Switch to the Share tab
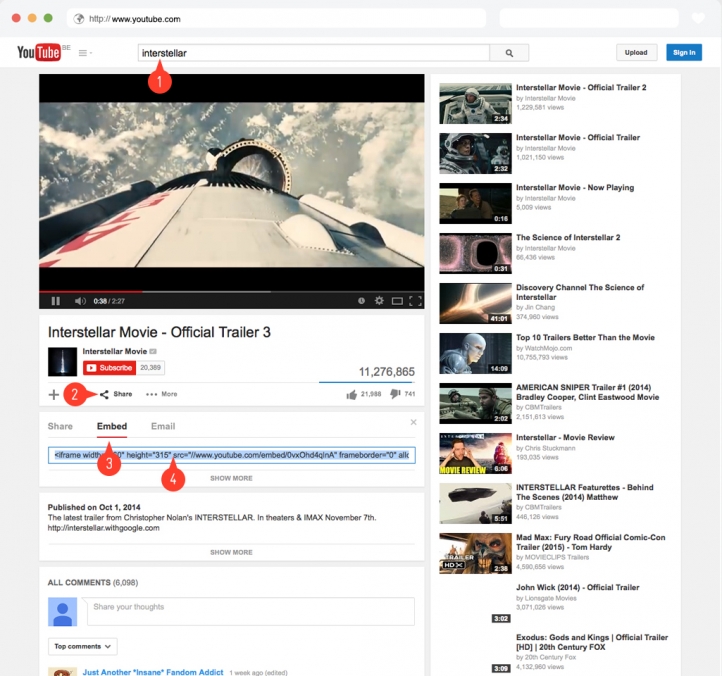Image resolution: width=722 pixels, height=676 pixels. point(60,426)
